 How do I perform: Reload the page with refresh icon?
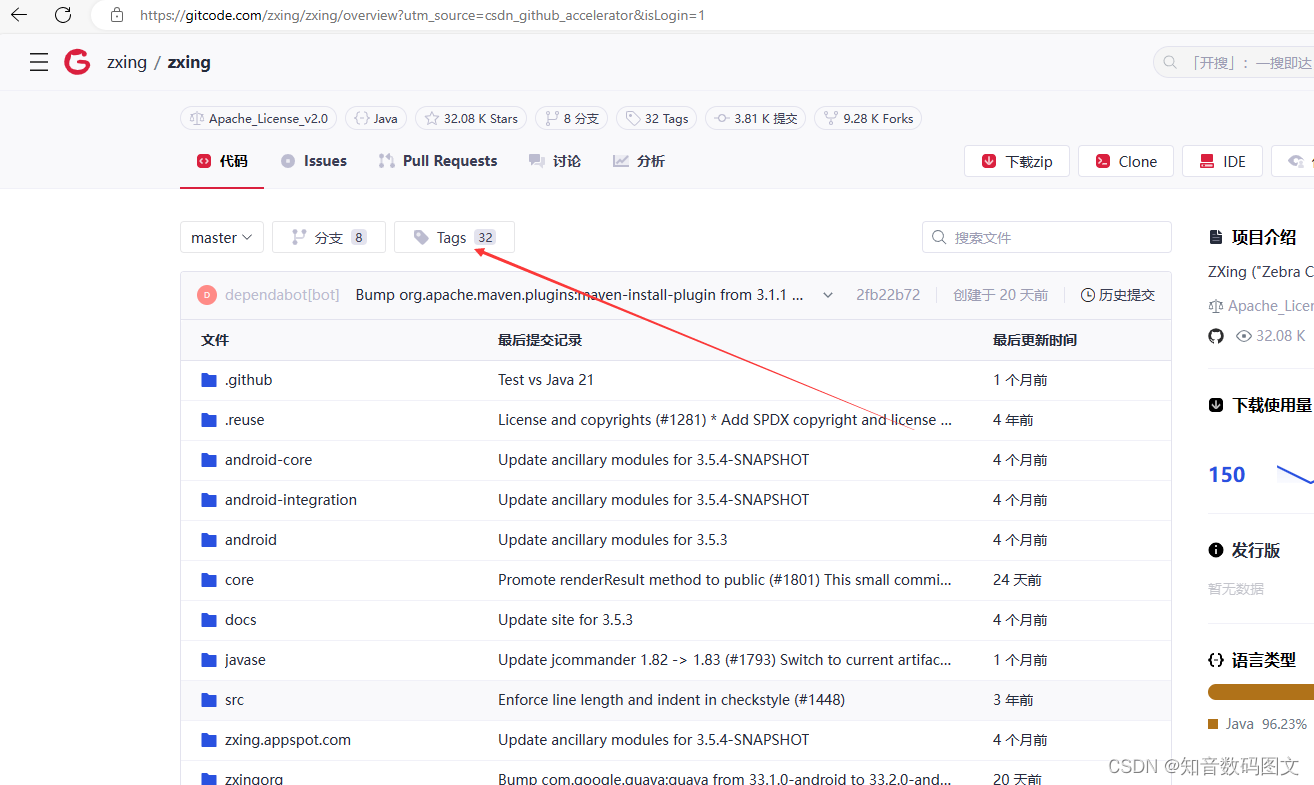63,15
